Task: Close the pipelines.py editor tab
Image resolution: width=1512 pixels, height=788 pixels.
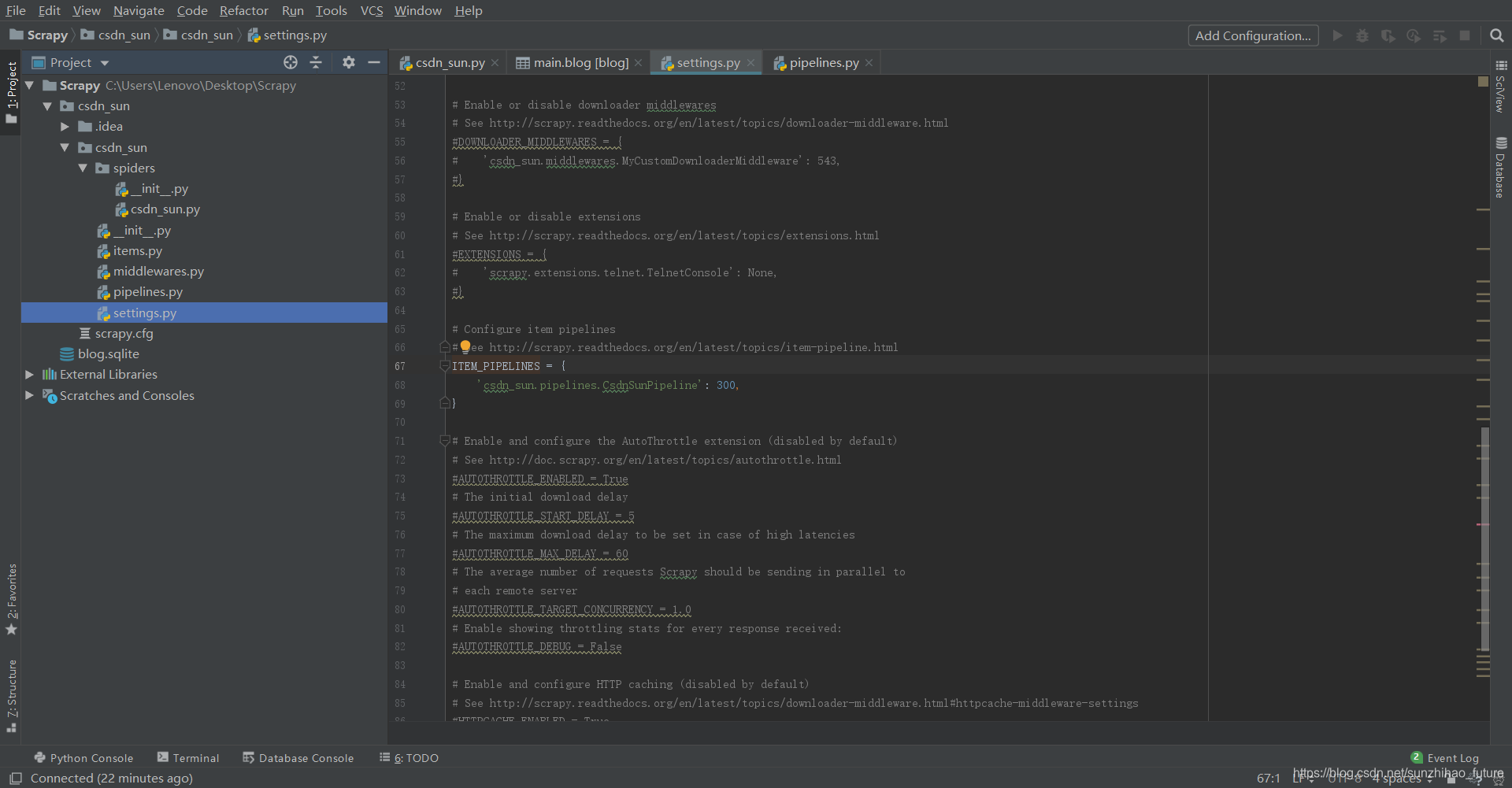Action: 869,63
